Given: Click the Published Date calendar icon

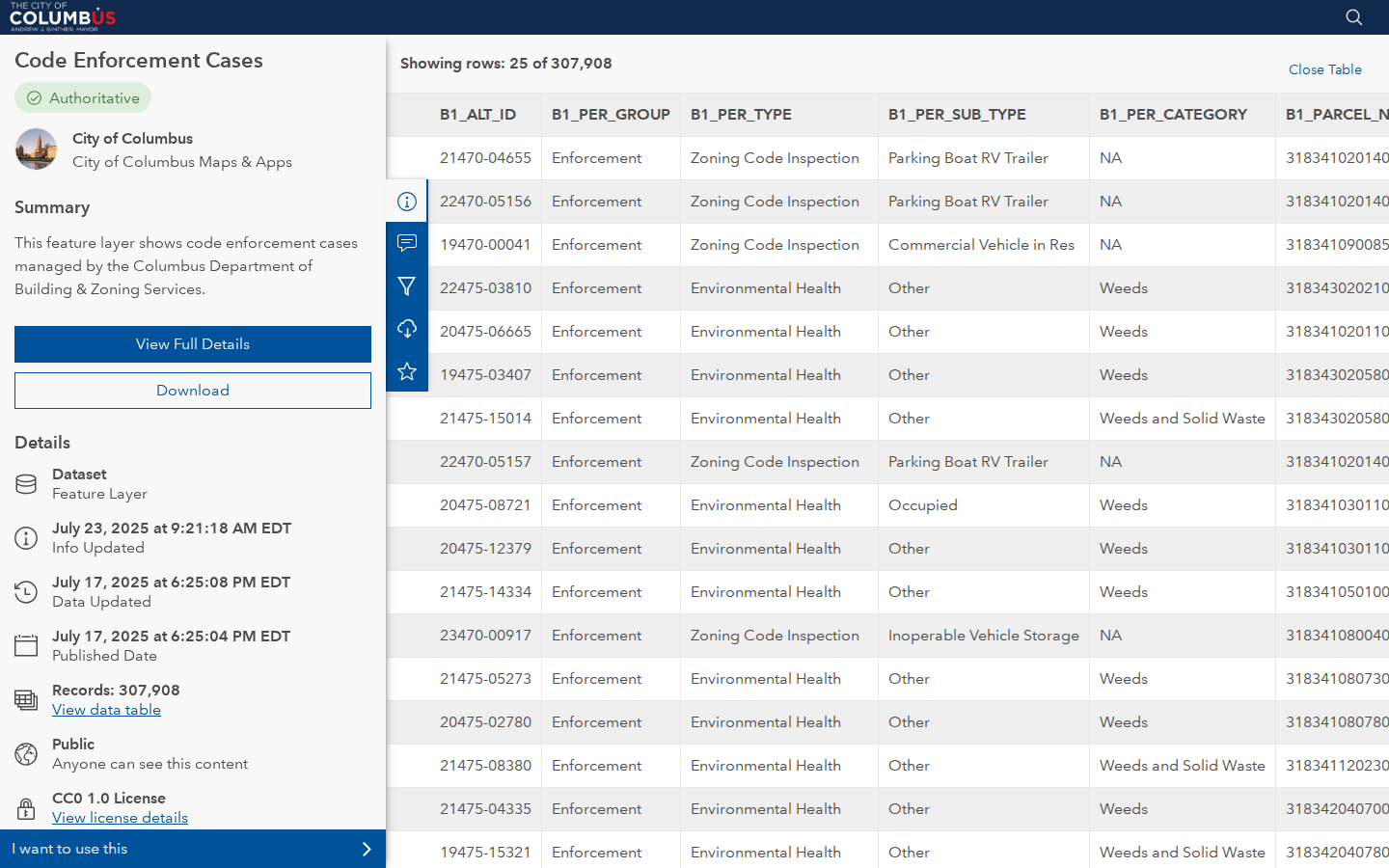Looking at the screenshot, I should tap(26, 646).
